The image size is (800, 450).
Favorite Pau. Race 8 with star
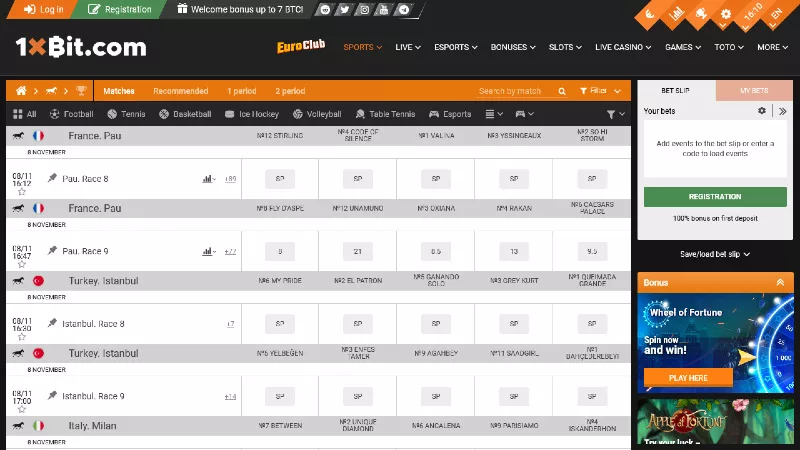pyautogui.click(x=21, y=192)
